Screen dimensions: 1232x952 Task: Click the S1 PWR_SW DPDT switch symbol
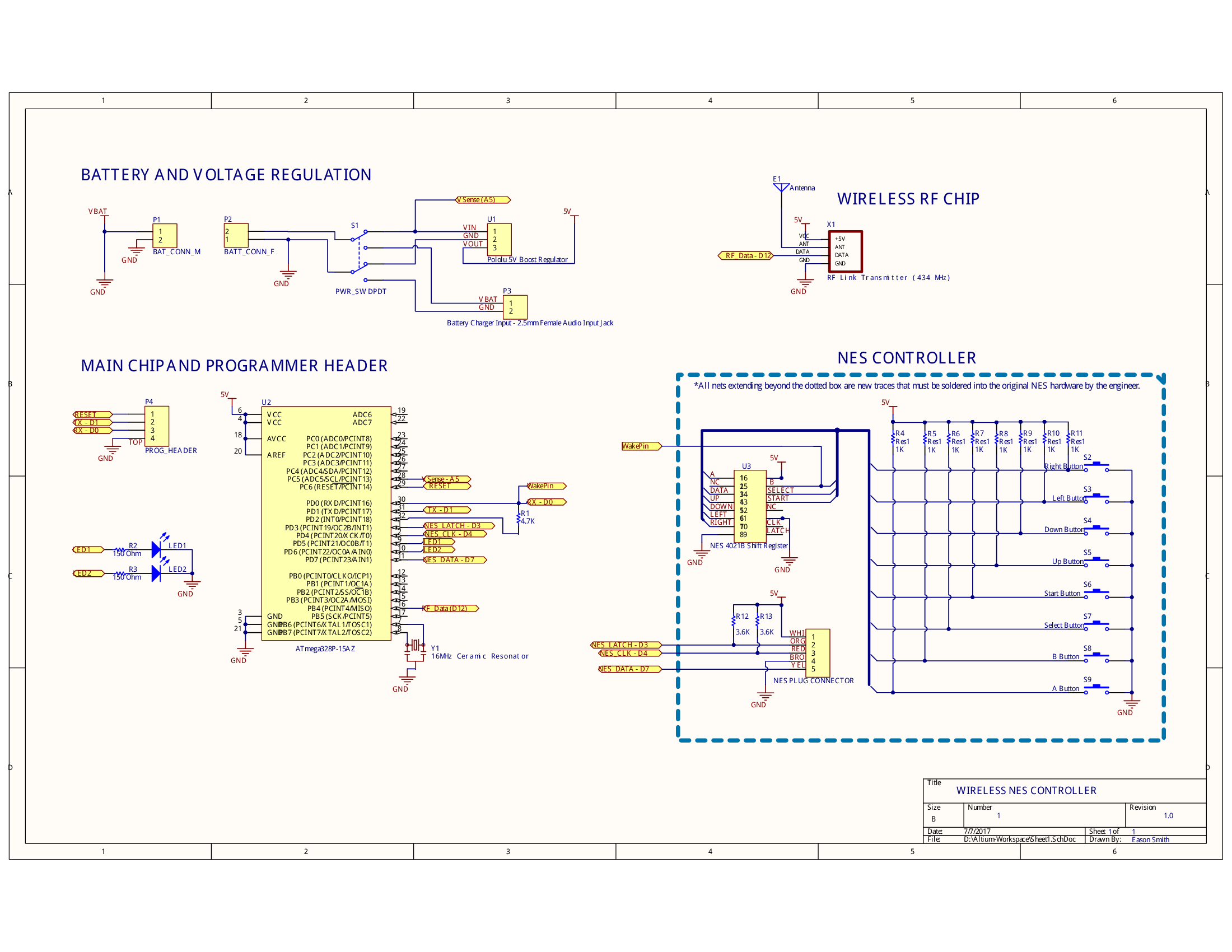pos(360,255)
